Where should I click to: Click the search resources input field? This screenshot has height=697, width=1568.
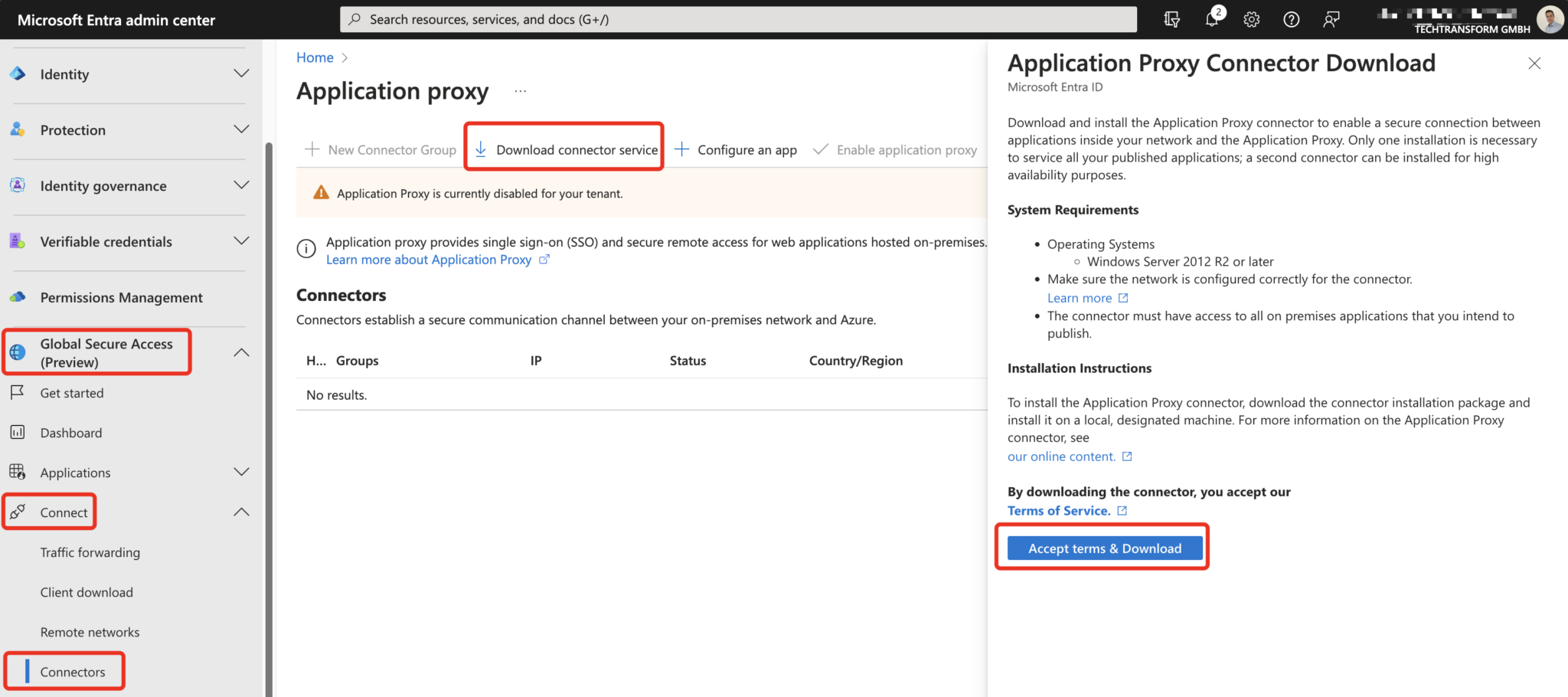737,19
